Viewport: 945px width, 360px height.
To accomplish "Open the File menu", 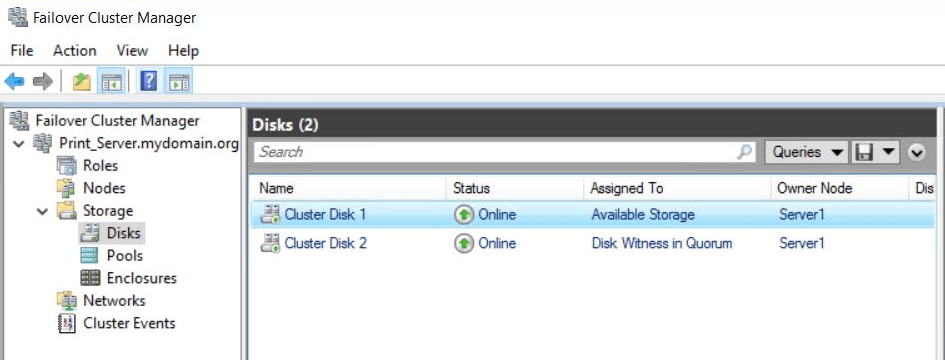I will click(22, 51).
